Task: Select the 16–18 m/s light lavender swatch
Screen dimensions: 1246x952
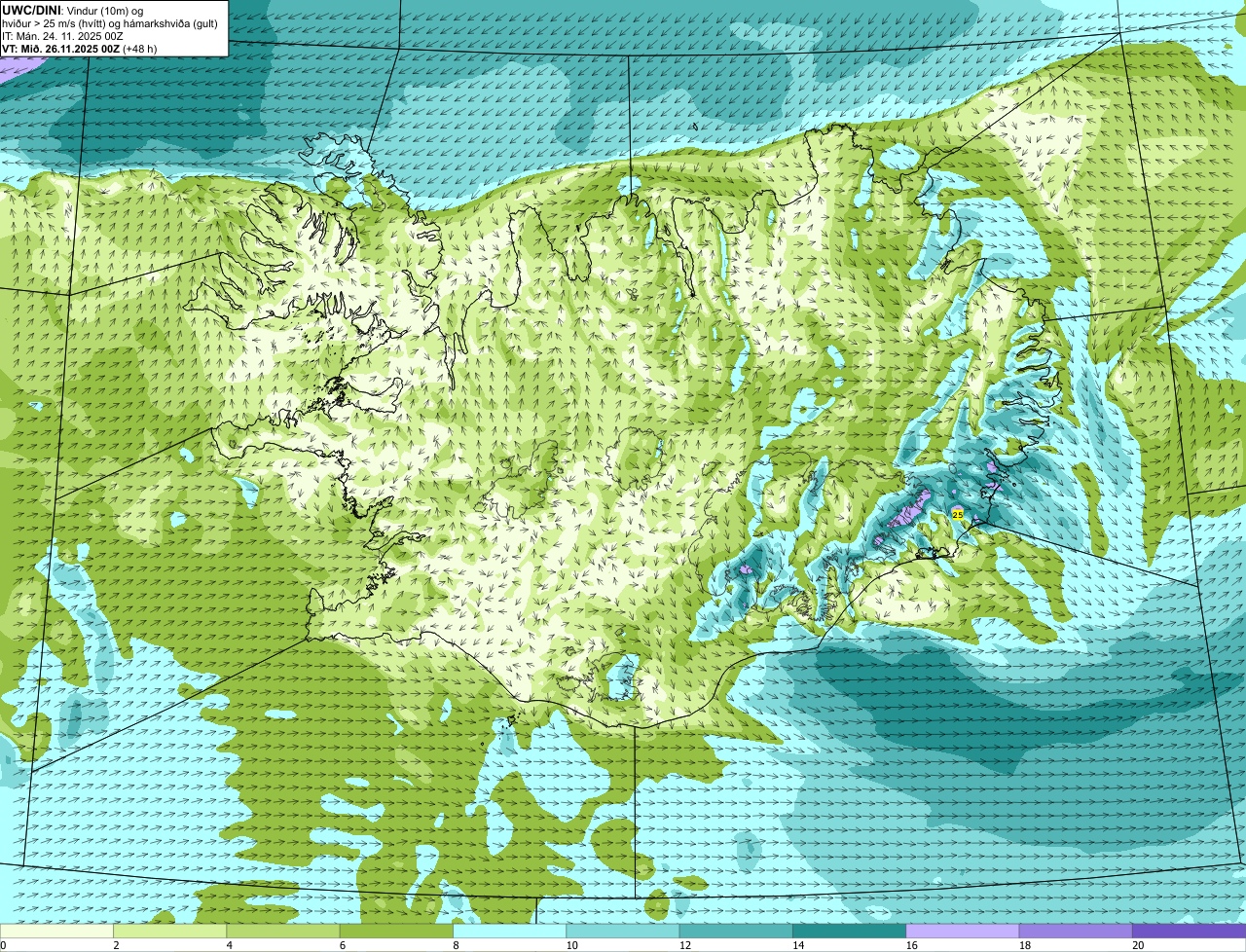Action: [x=963, y=931]
